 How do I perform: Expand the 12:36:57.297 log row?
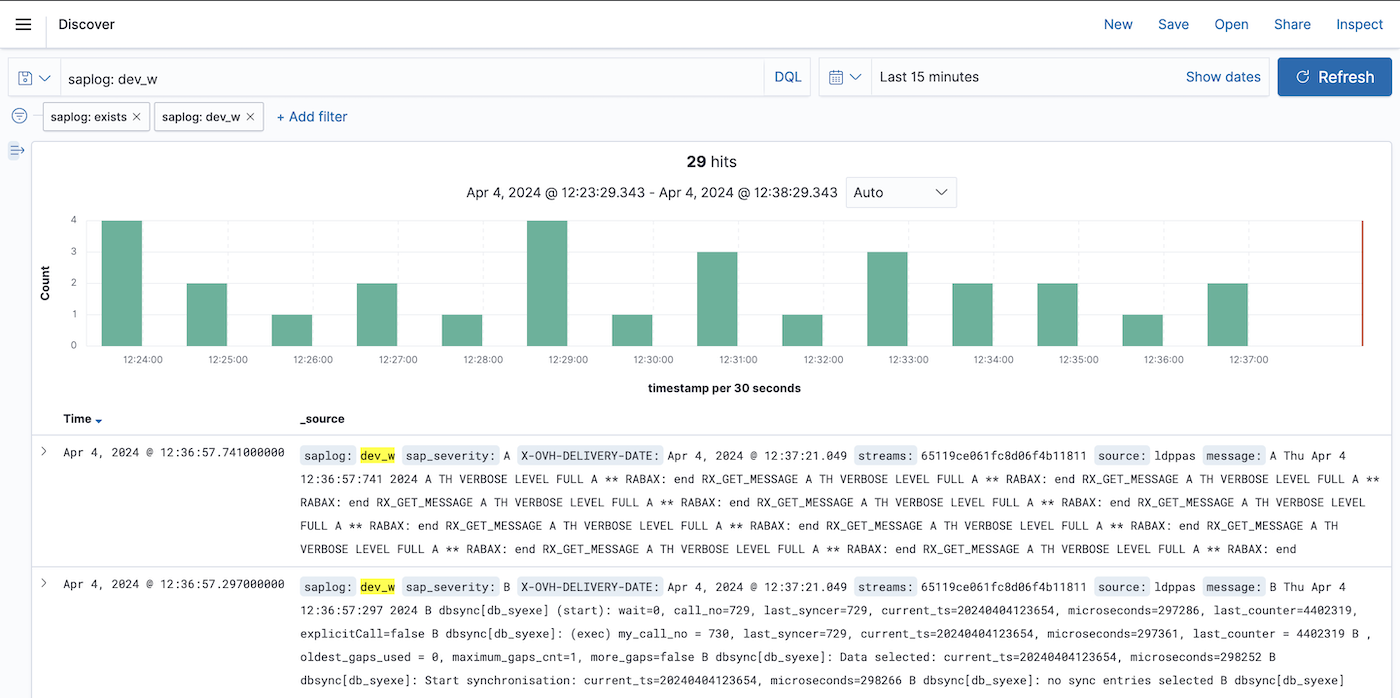click(x=44, y=583)
